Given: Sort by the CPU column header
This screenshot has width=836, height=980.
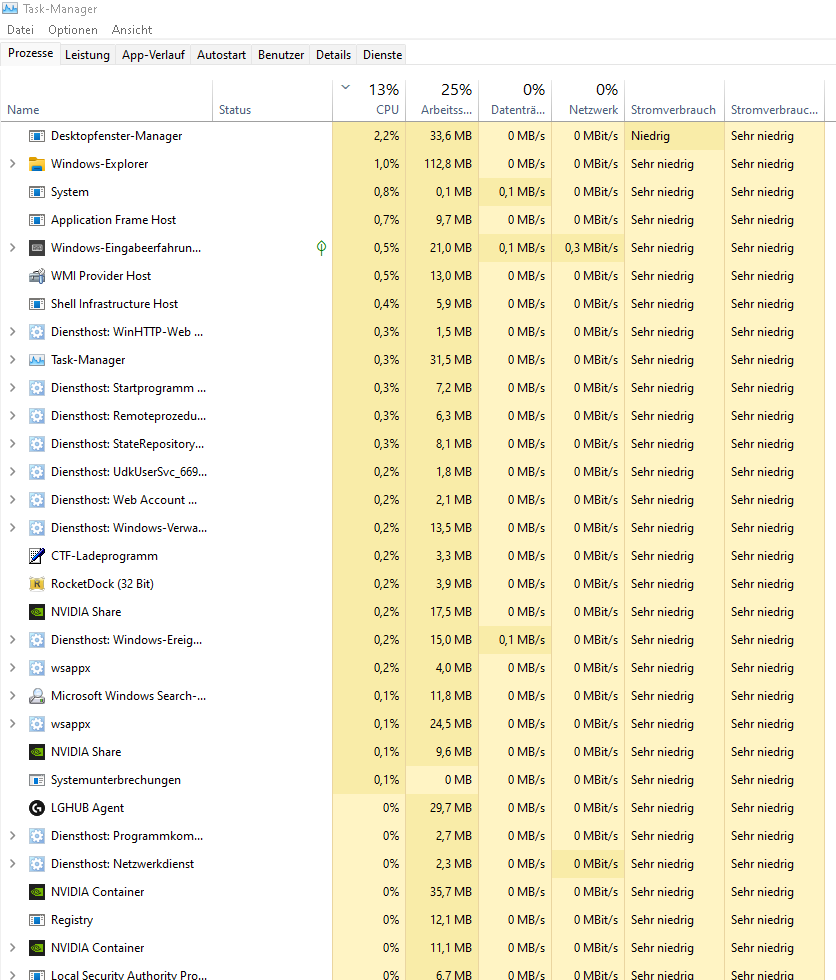Looking at the screenshot, I should [x=369, y=101].
